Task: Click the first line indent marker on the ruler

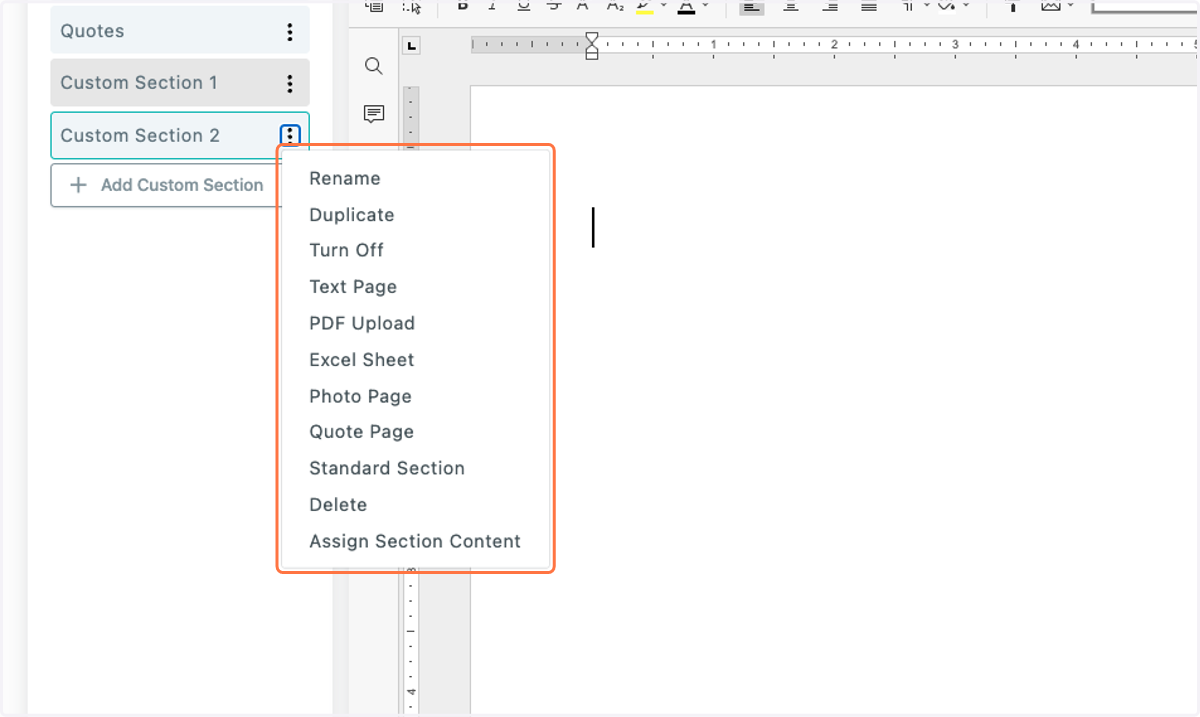Action: [x=592, y=38]
